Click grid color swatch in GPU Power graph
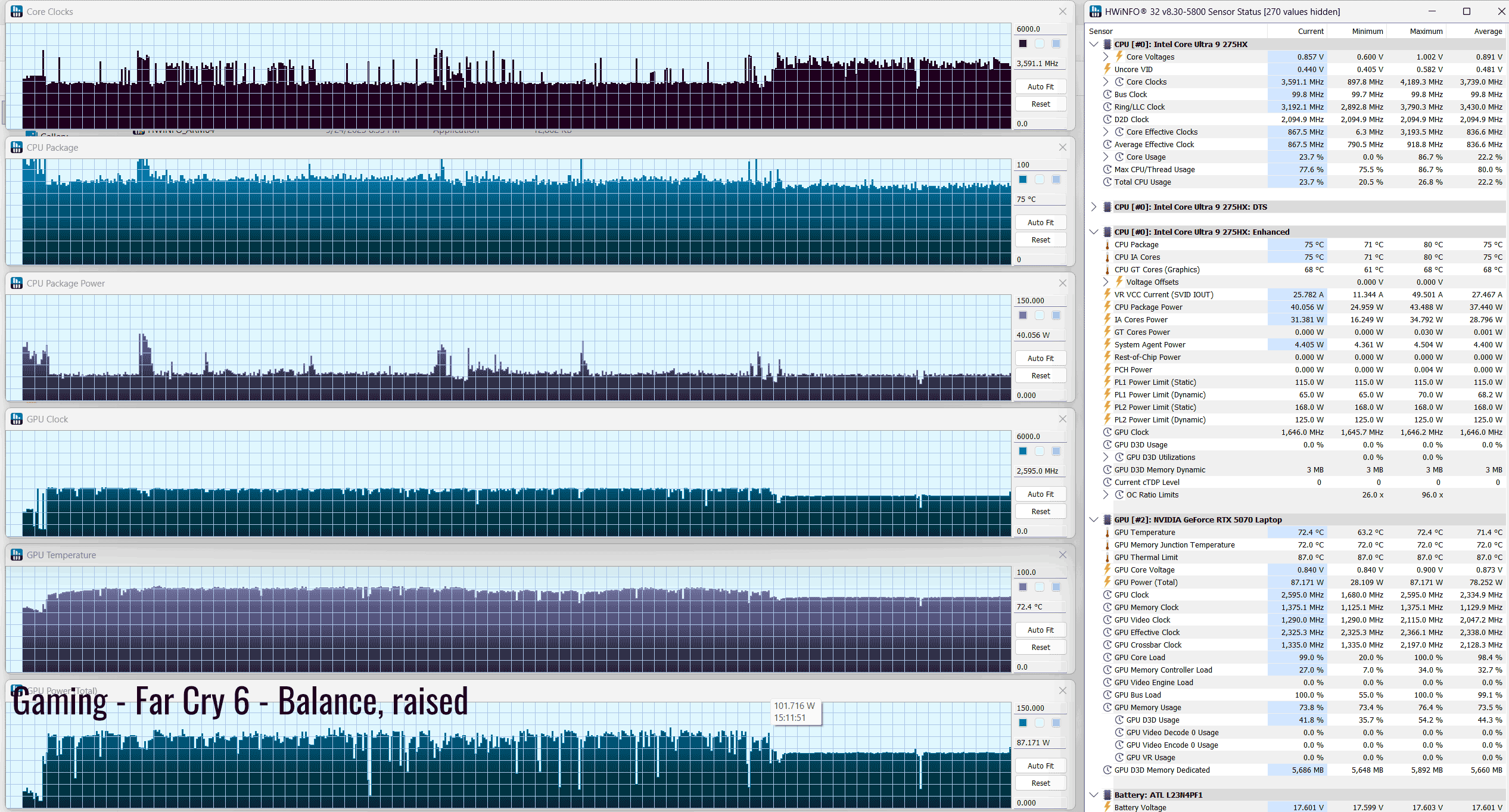 pyautogui.click(x=1056, y=723)
